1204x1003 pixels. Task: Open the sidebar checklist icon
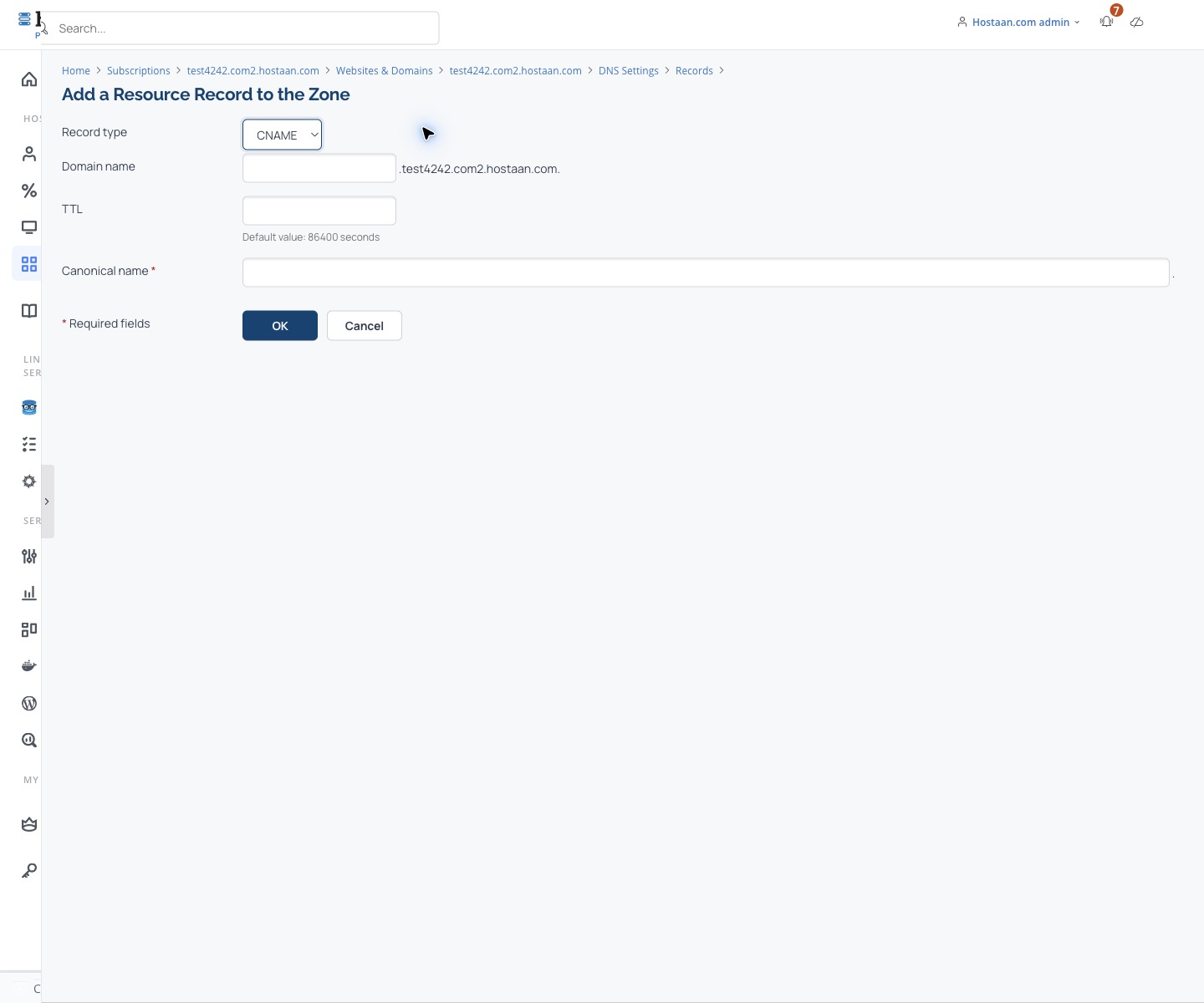(29, 445)
